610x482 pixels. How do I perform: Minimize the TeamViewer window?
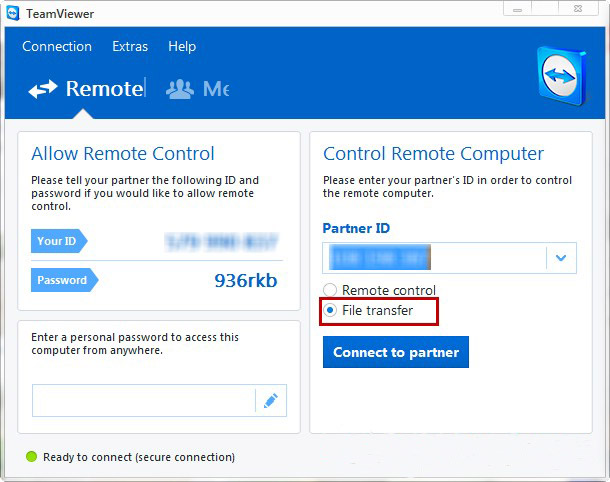[517, 9]
